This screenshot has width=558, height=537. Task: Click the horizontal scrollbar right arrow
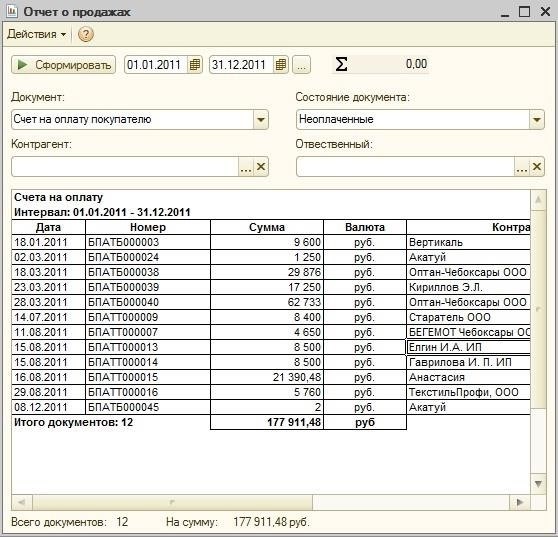(520, 502)
